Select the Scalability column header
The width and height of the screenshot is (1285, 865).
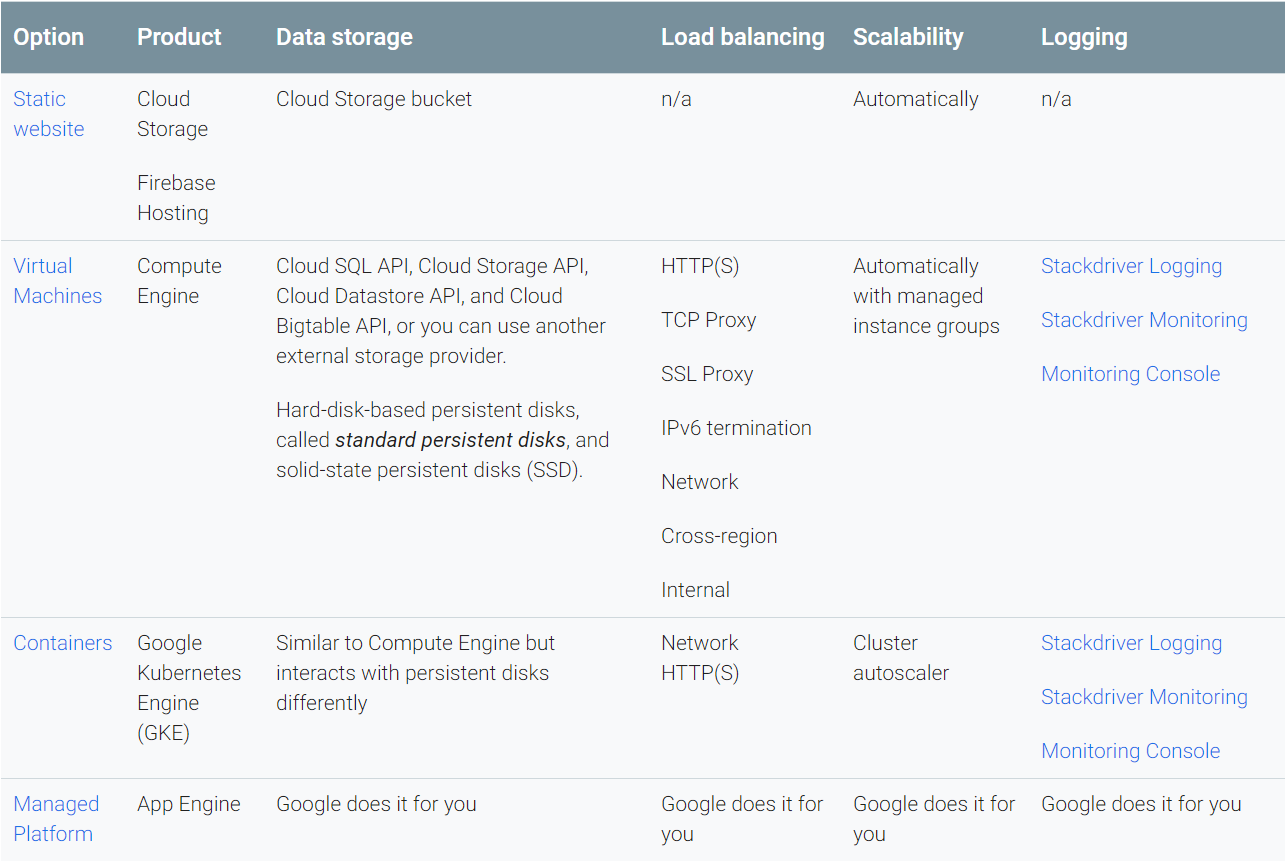(x=908, y=37)
